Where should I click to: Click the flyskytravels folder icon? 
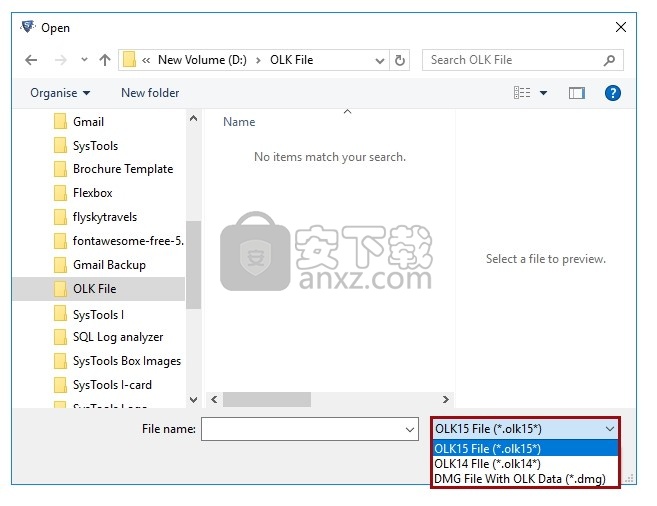(60, 217)
